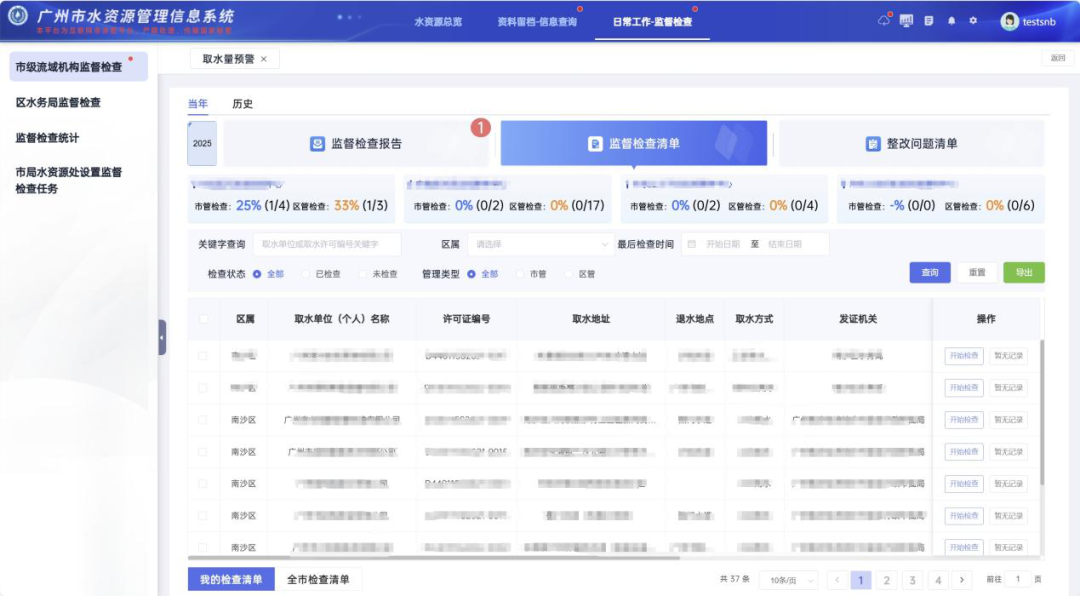Open the settings gear icon
The height and width of the screenshot is (596, 1080).
click(973, 21)
